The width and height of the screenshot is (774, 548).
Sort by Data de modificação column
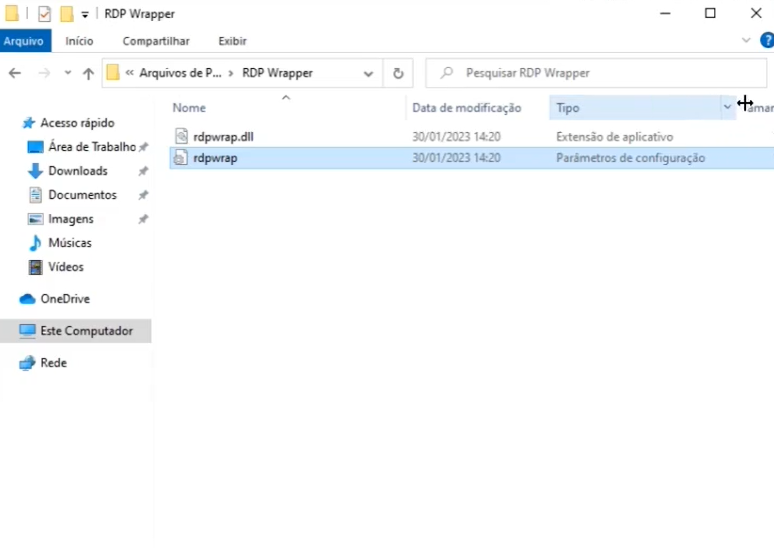pos(466,108)
